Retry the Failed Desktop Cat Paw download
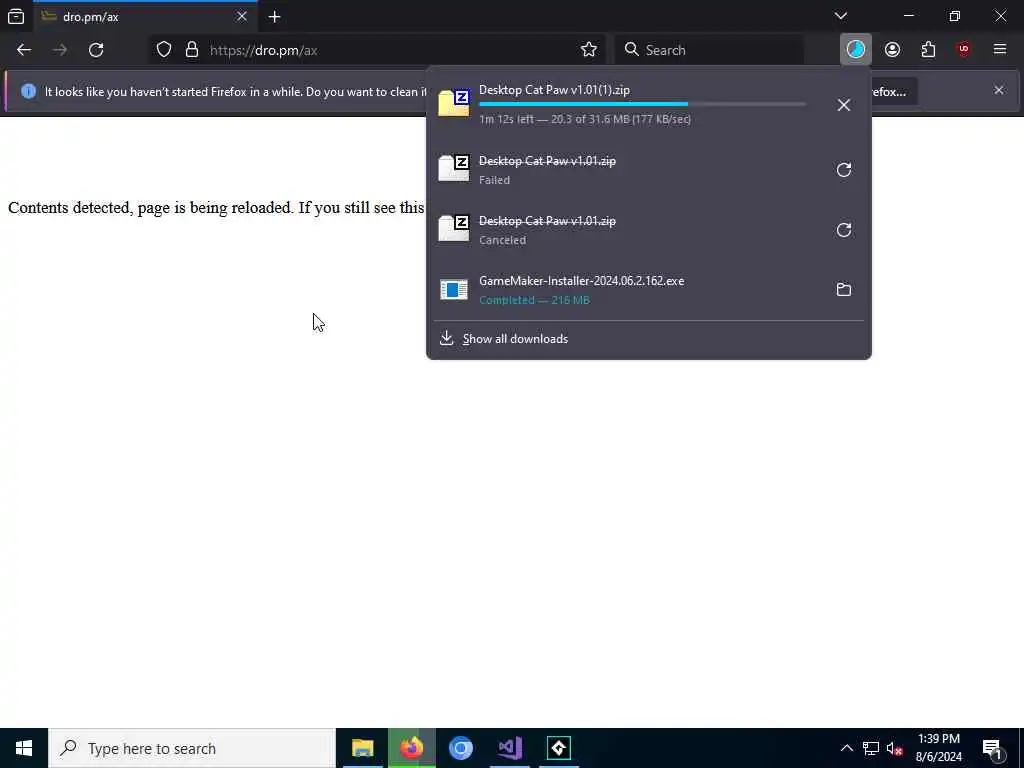 [x=844, y=170]
